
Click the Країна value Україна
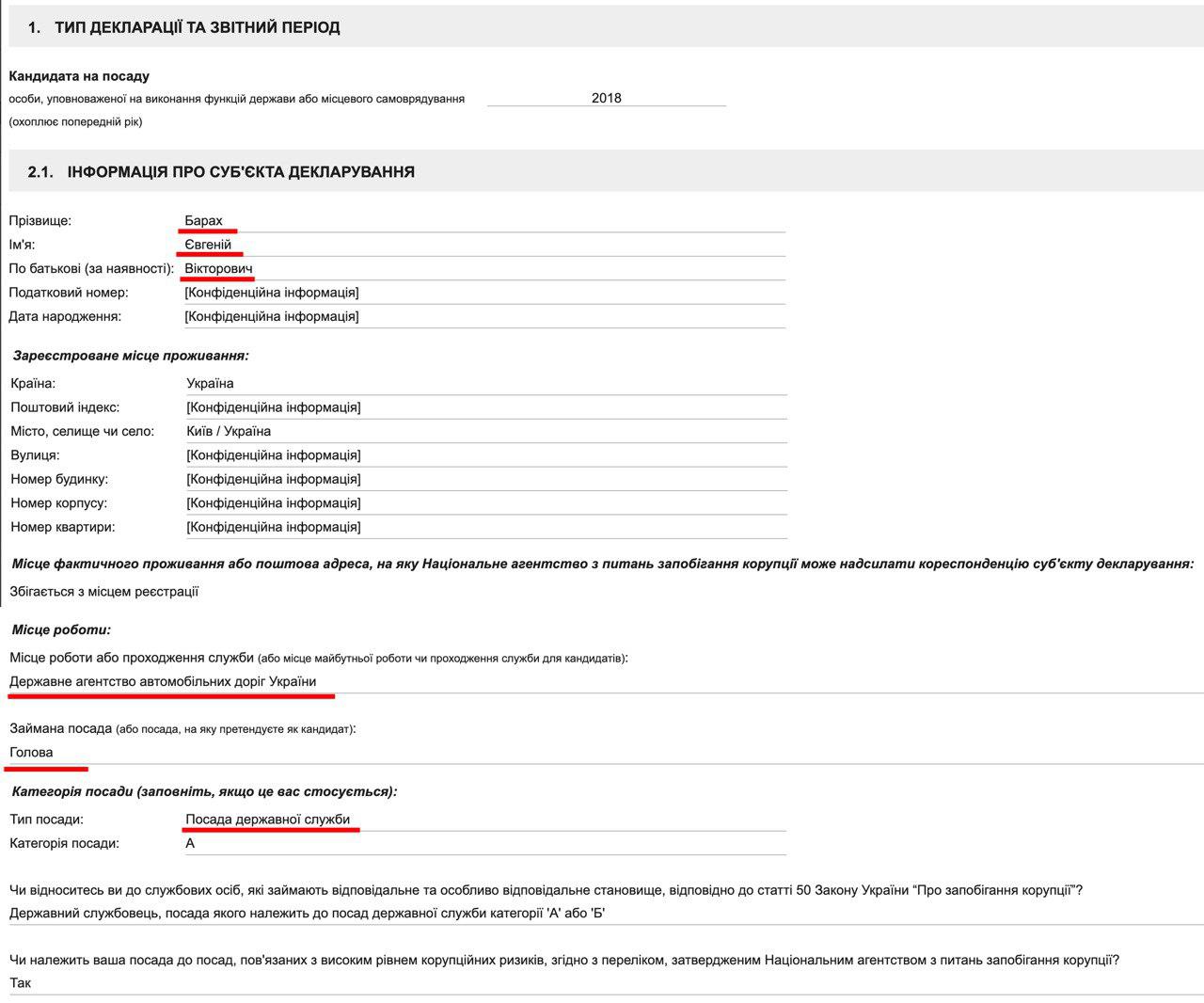[210, 383]
